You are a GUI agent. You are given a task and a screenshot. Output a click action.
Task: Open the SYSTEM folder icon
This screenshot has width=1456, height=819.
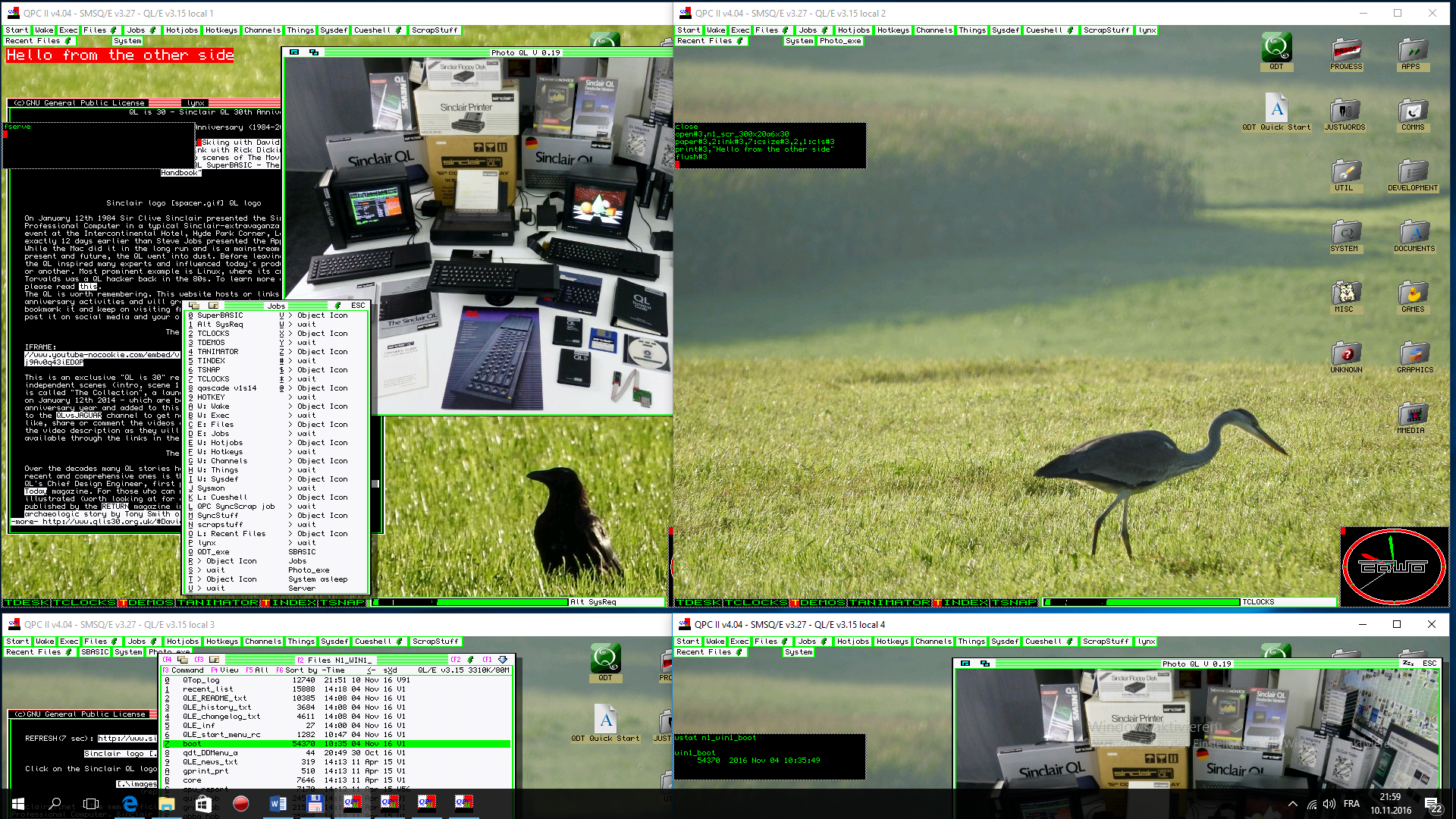click(x=1345, y=235)
